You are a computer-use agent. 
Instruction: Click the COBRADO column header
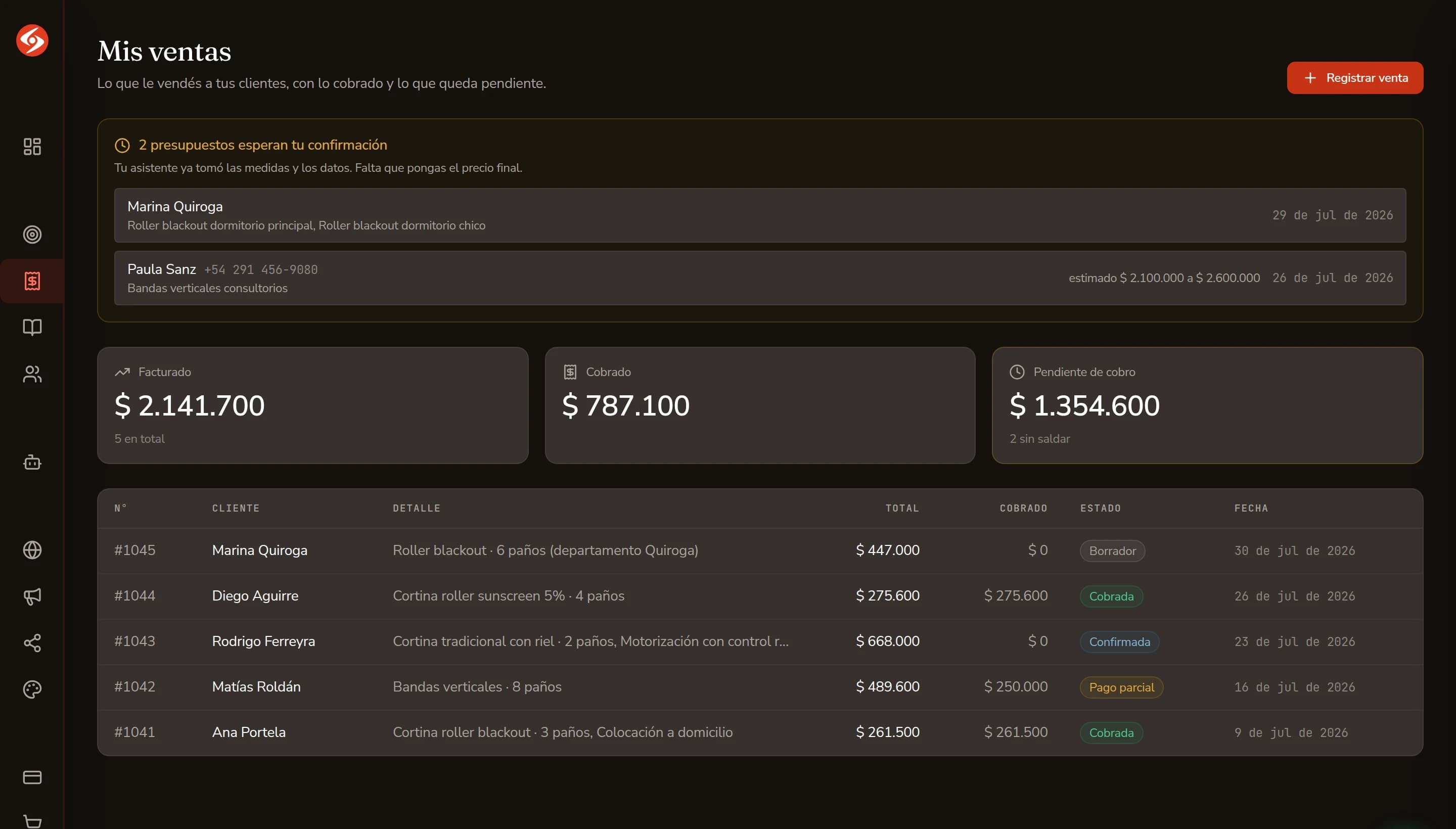tap(1023, 508)
